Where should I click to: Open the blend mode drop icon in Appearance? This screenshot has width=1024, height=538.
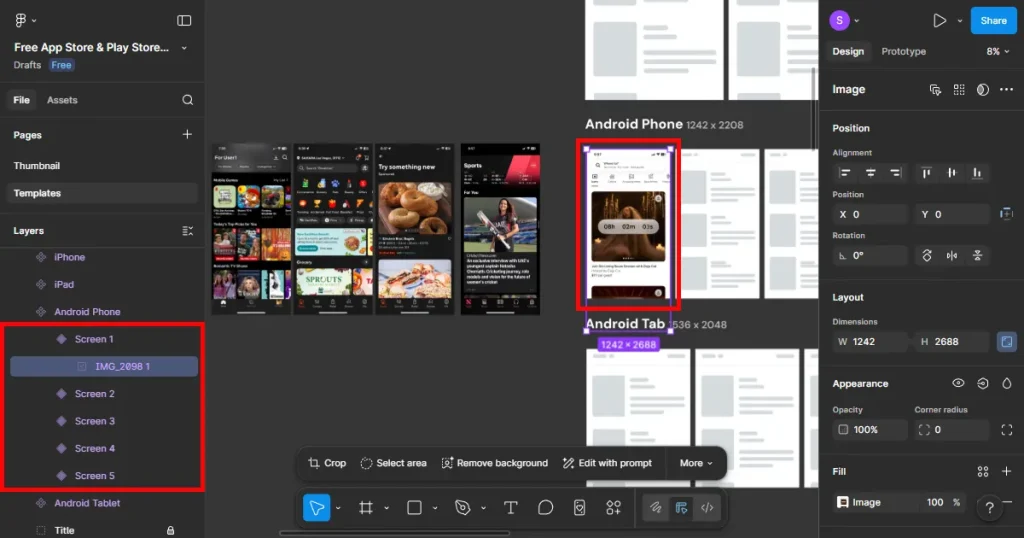coord(1006,383)
